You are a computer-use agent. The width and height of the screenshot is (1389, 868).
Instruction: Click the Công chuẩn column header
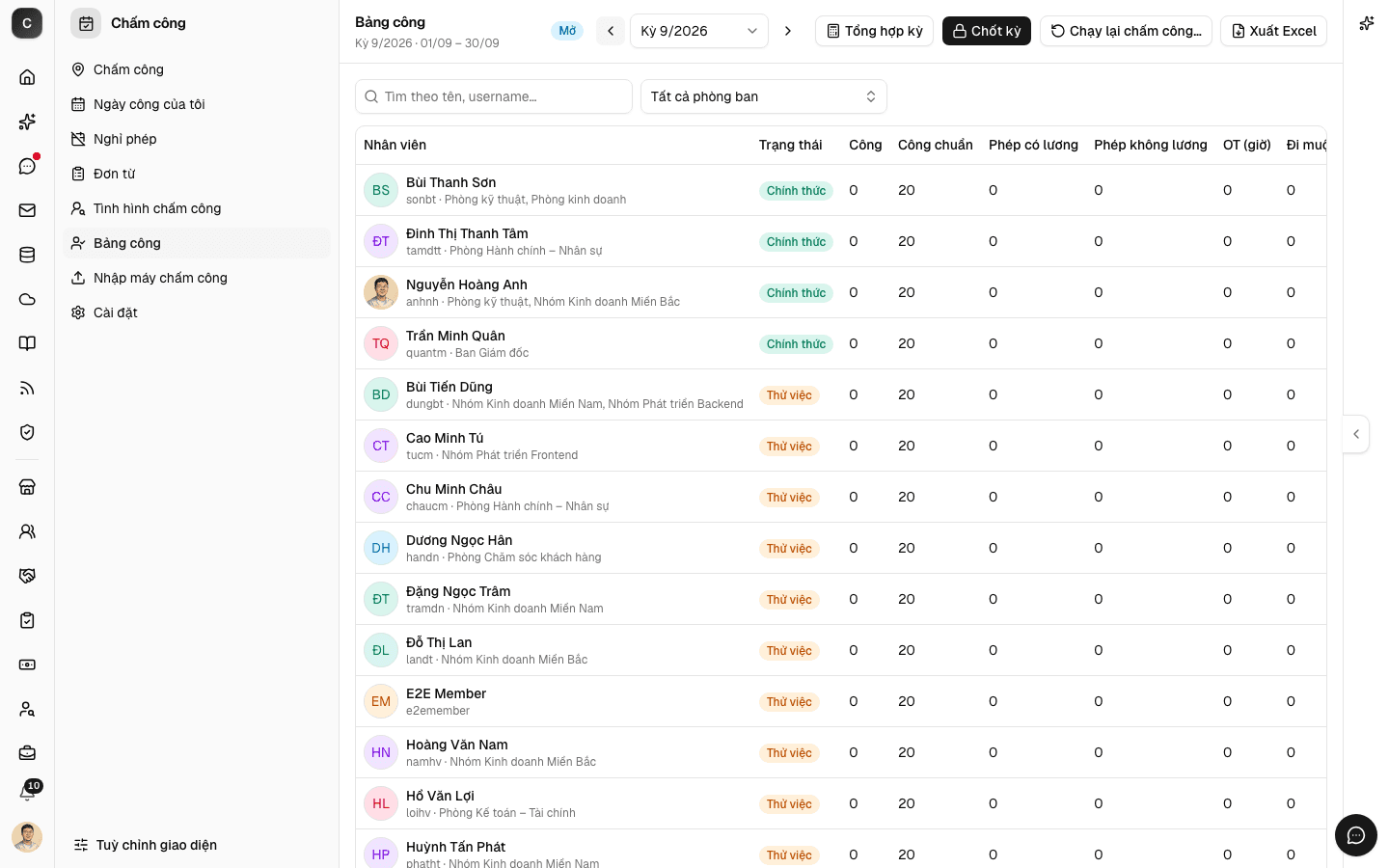tap(936, 145)
